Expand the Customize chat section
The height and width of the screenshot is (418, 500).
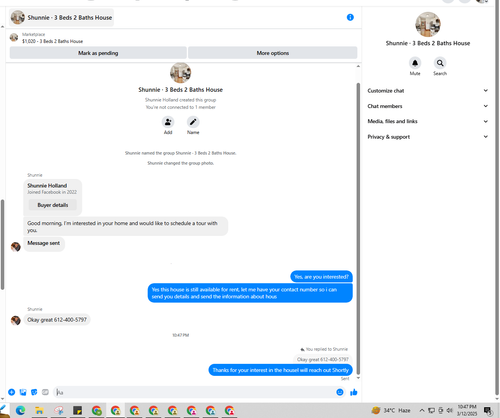coord(428,91)
